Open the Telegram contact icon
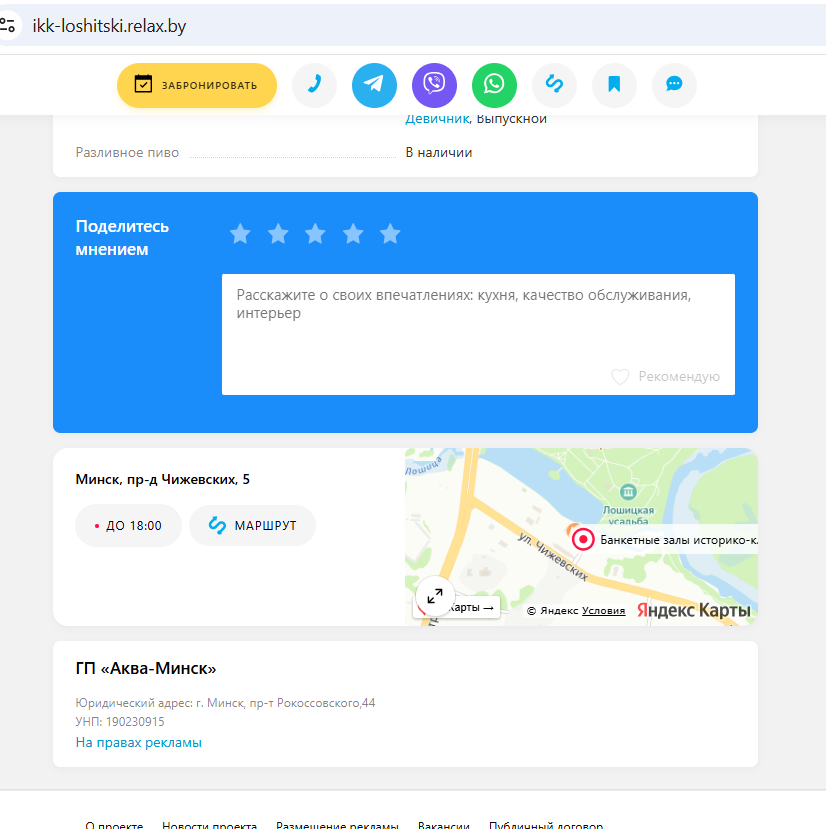Viewport: 826px width, 829px height. click(374, 85)
